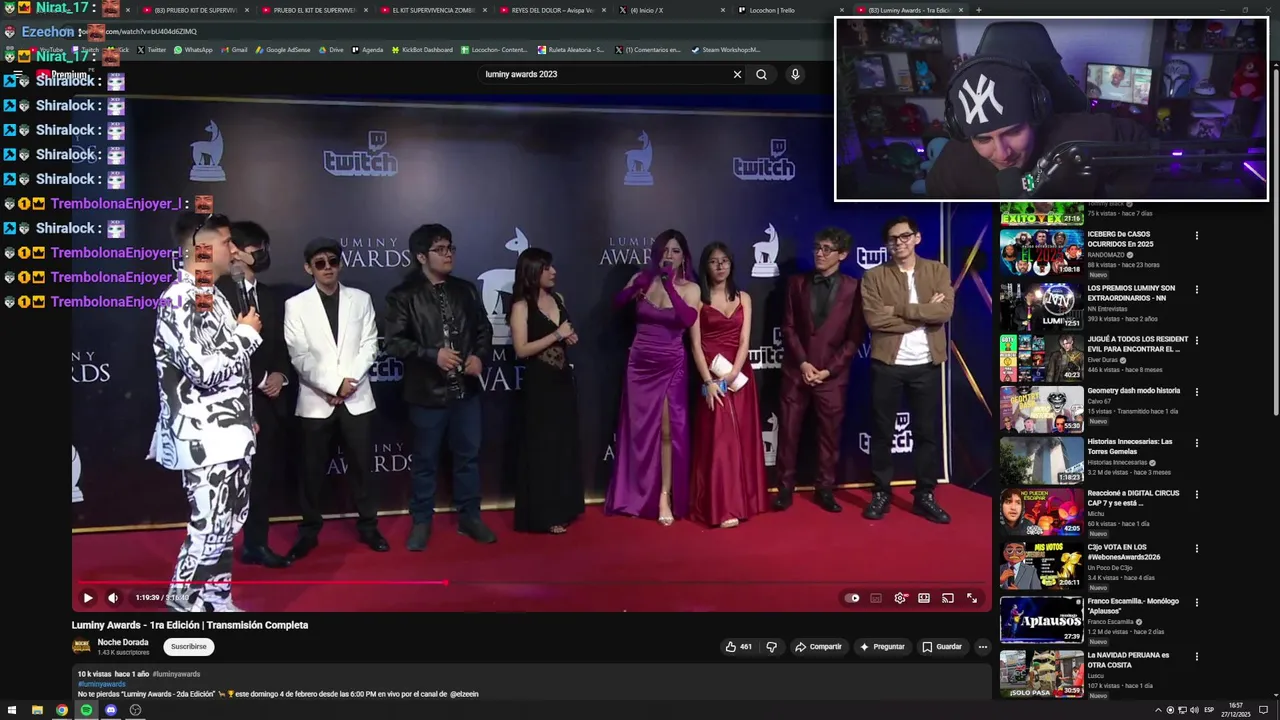Open the Steam Workshop bookmark
This screenshot has width=1280, height=720.
pyautogui.click(x=725, y=50)
